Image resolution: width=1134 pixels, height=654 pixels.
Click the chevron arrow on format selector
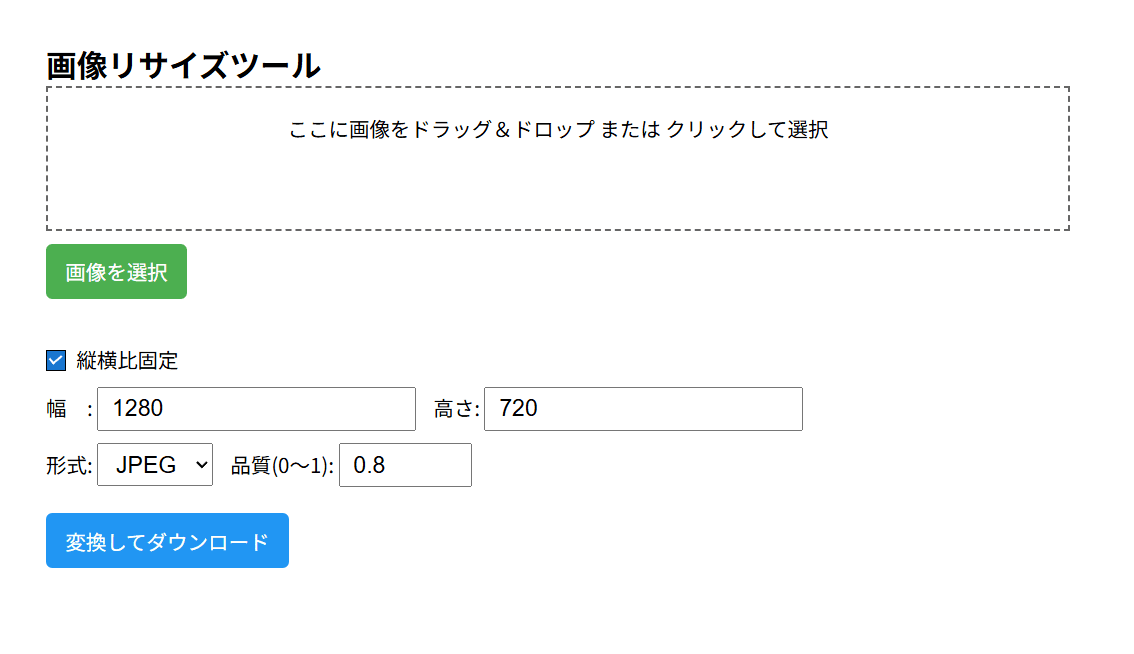pyautogui.click(x=200, y=465)
